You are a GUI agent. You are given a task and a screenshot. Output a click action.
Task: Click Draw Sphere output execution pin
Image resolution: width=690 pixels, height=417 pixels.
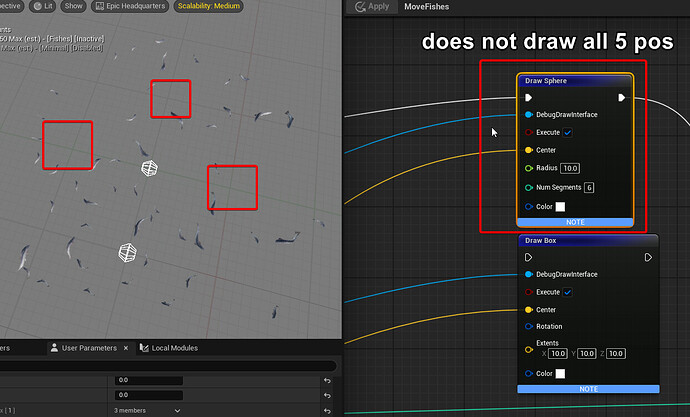621,98
